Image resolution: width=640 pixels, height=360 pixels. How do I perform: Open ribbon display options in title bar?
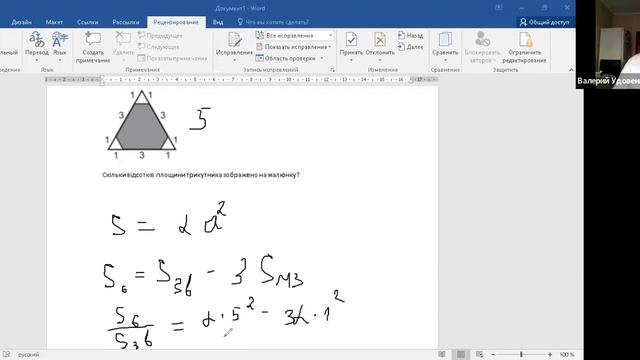499,8
